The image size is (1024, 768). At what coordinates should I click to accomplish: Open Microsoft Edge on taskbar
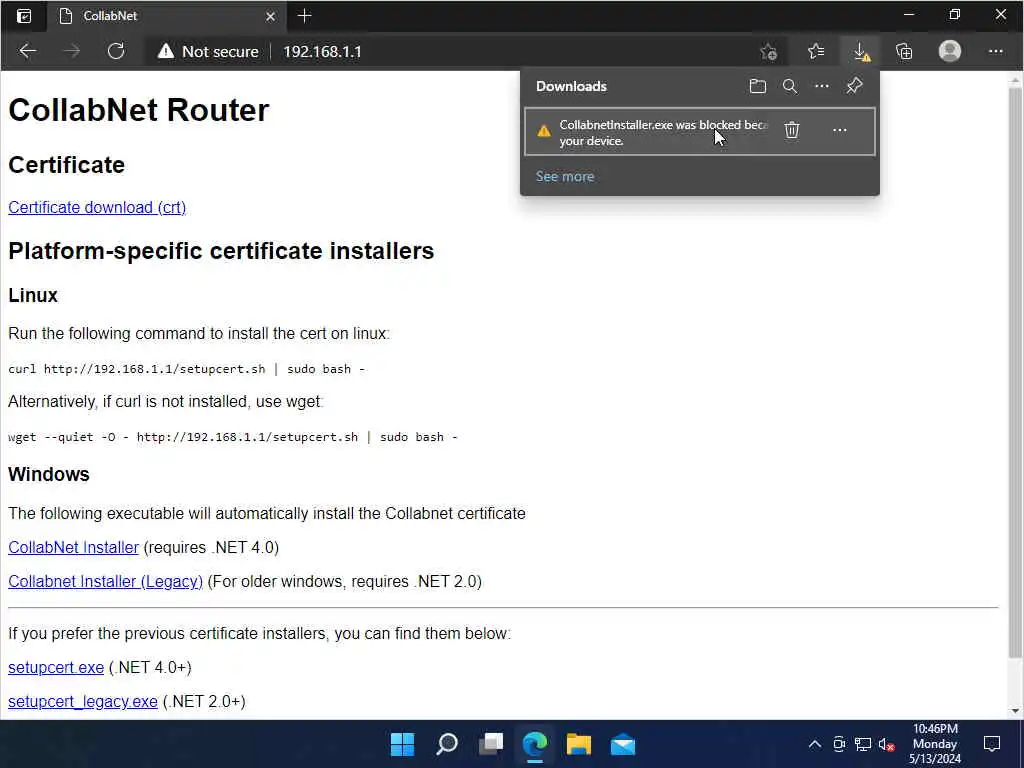535,744
